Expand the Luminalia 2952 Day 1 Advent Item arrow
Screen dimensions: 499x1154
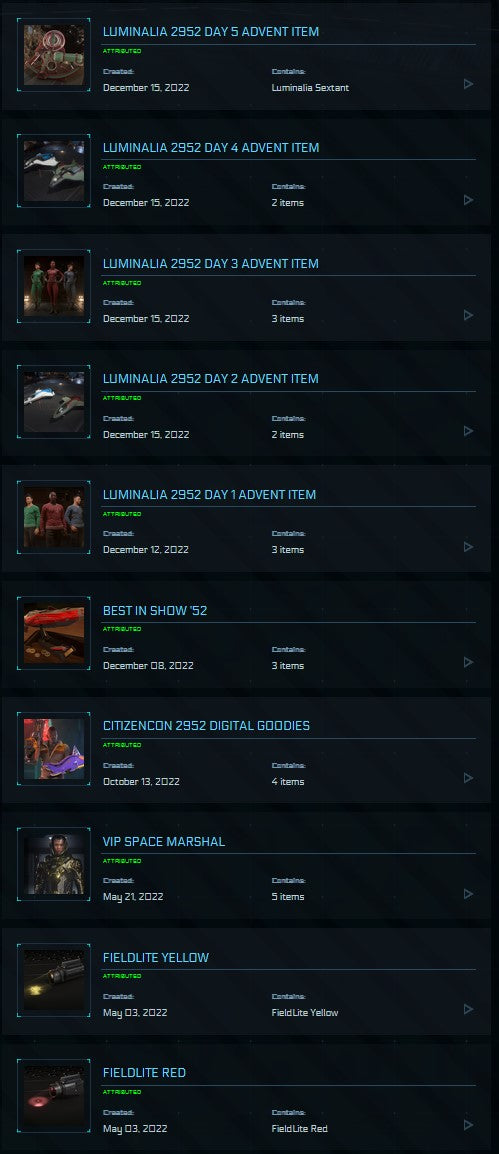coord(468,547)
